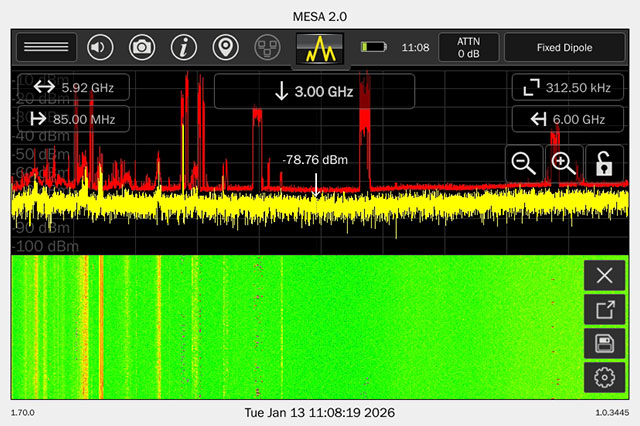Click the GPS location pin icon
Image resolution: width=640 pixels, height=426 pixels.
(226, 47)
